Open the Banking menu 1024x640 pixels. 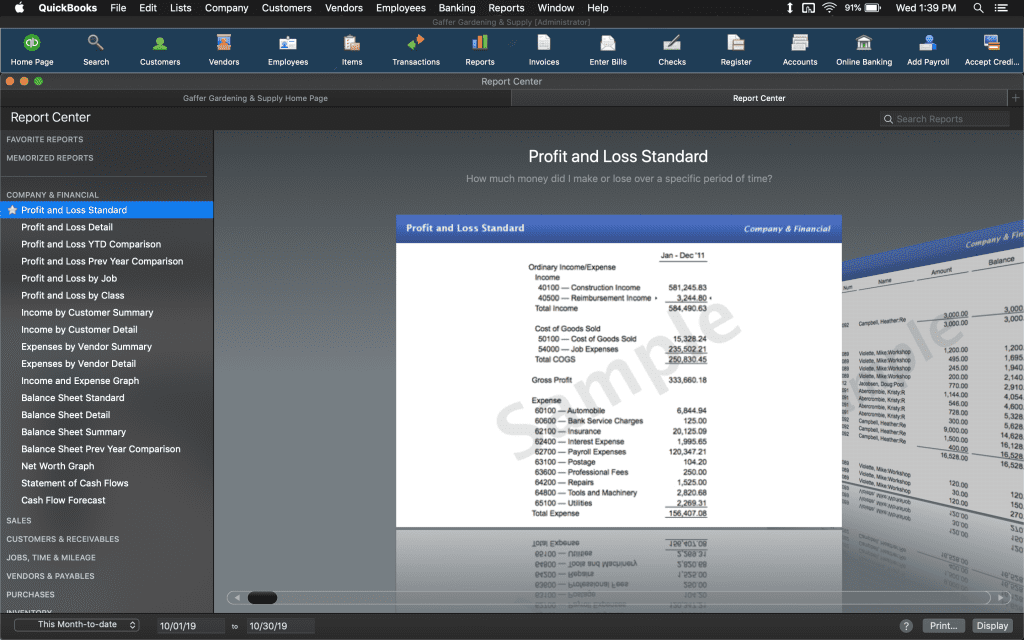point(456,8)
